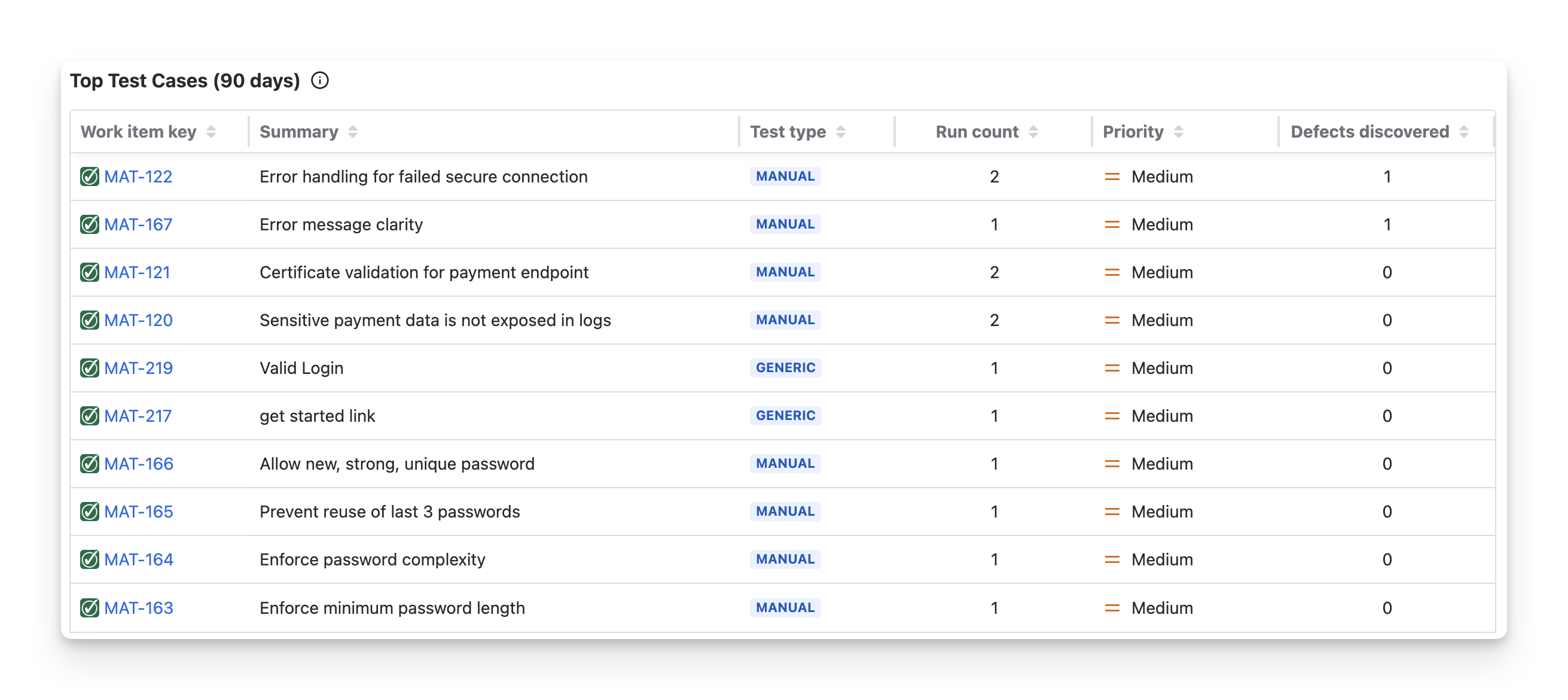Image resolution: width=1568 pixels, height=700 pixels.
Task: Open the MAT-120 work item link
Action: (x=138, y=321)
